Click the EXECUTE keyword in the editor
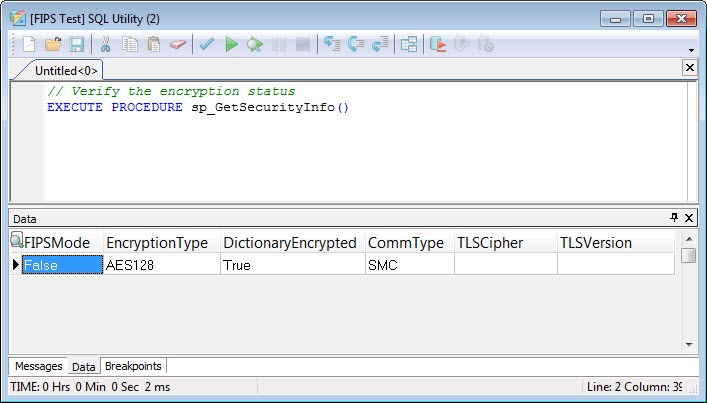 coord(75,107)
